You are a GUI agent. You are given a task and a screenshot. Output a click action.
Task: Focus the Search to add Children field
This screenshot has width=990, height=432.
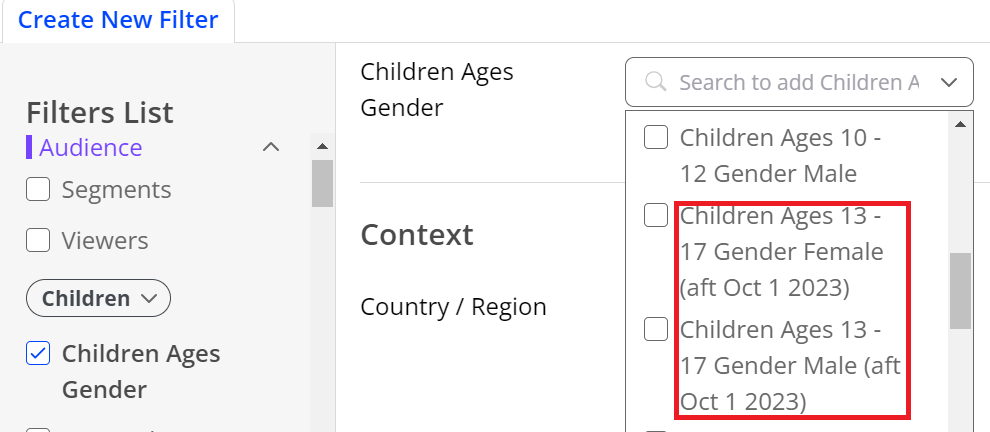coord(799,82)
